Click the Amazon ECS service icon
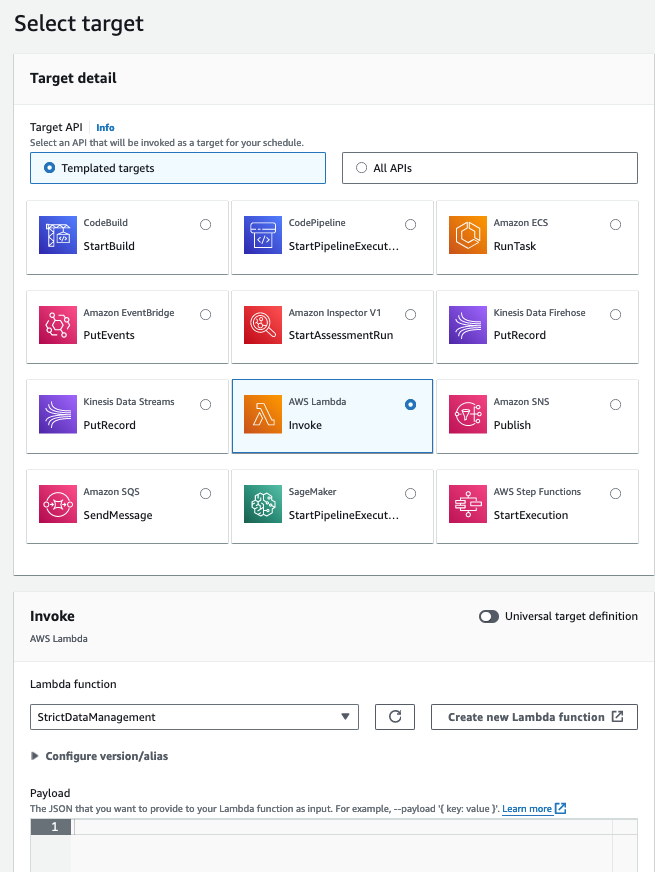 coord(468,235)
